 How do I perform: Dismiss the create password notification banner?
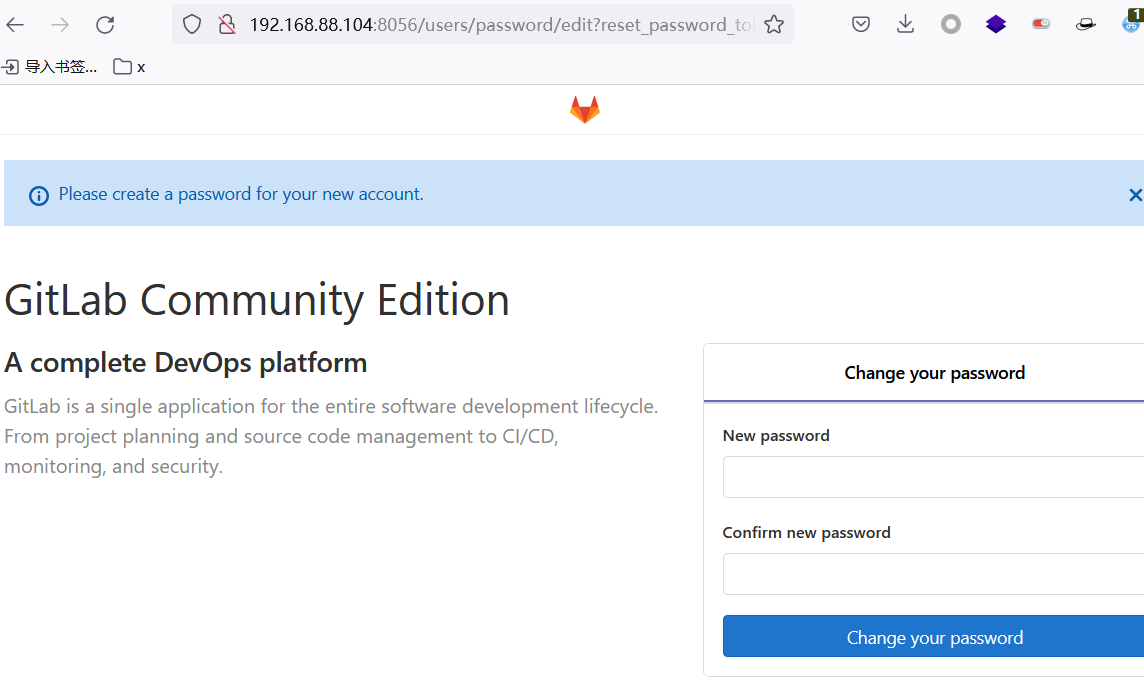click(1134, 195)
